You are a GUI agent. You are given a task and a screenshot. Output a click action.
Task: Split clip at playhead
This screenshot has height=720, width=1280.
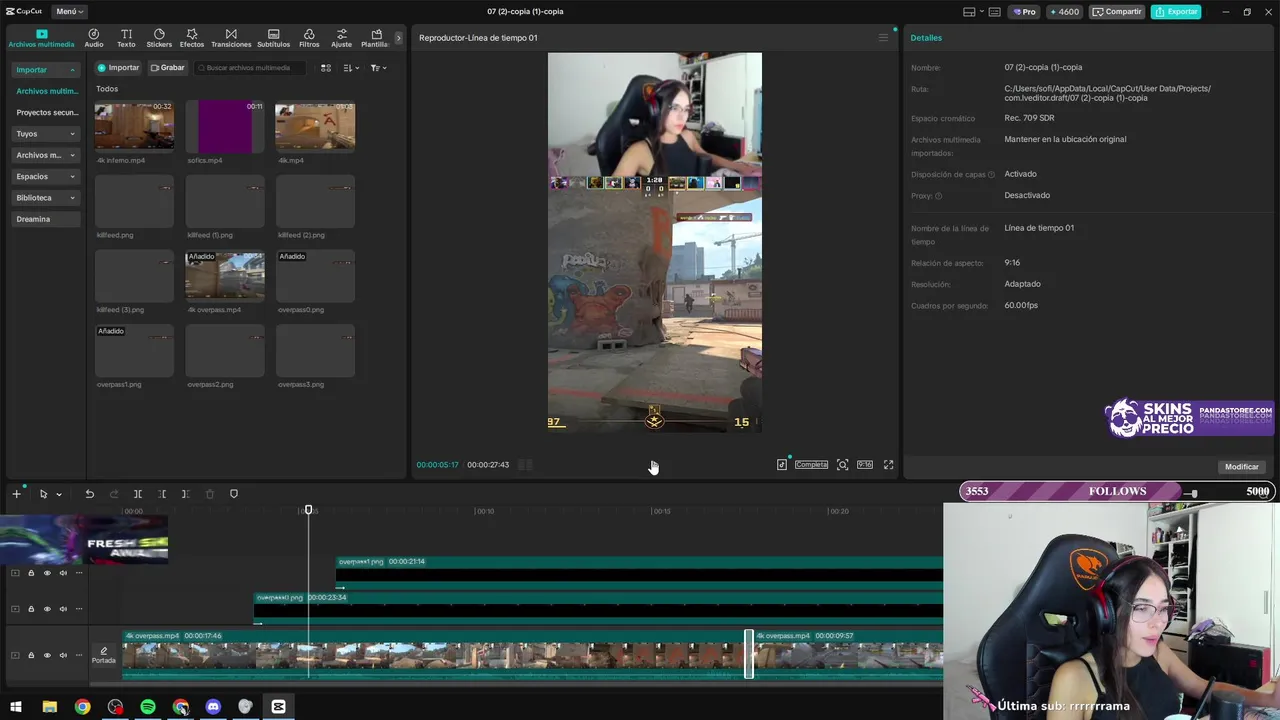pyautogui.click(x=138, y=494)
